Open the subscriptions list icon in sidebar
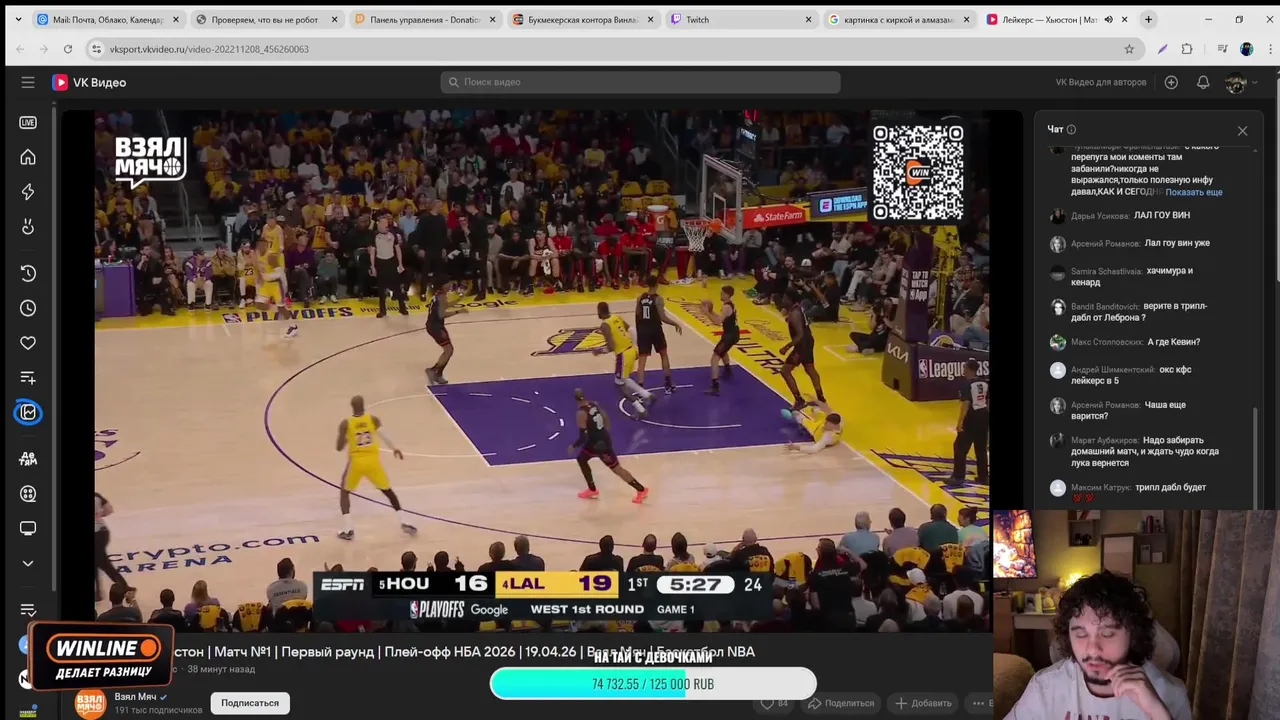Viewport: 1280px width, 720px height. 28,610
